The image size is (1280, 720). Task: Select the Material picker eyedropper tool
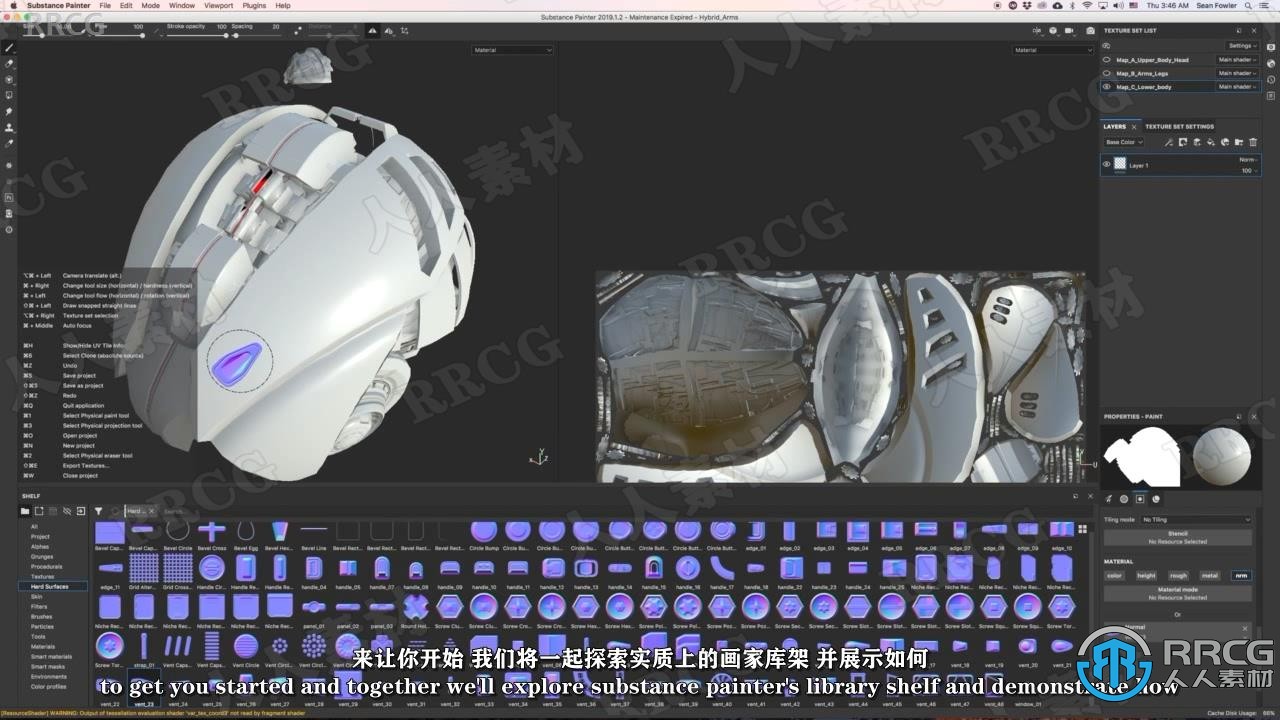click(9, 143)
